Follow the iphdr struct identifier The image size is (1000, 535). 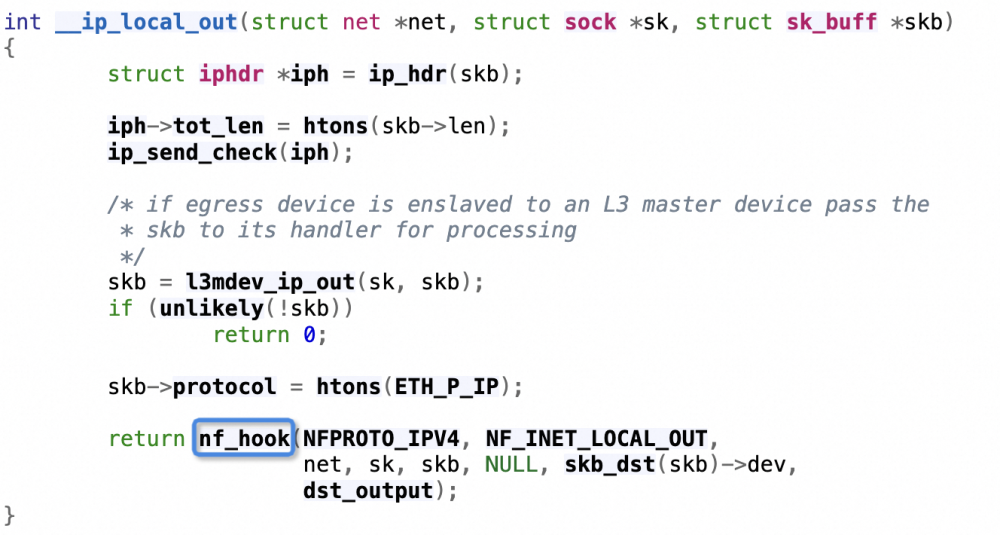(x=231, y=74)
